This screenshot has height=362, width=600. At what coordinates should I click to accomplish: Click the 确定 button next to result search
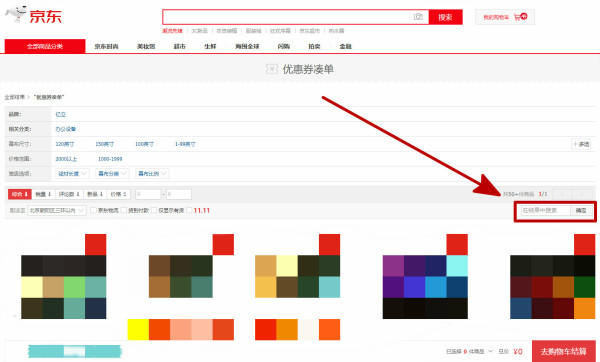click(581, 210)
